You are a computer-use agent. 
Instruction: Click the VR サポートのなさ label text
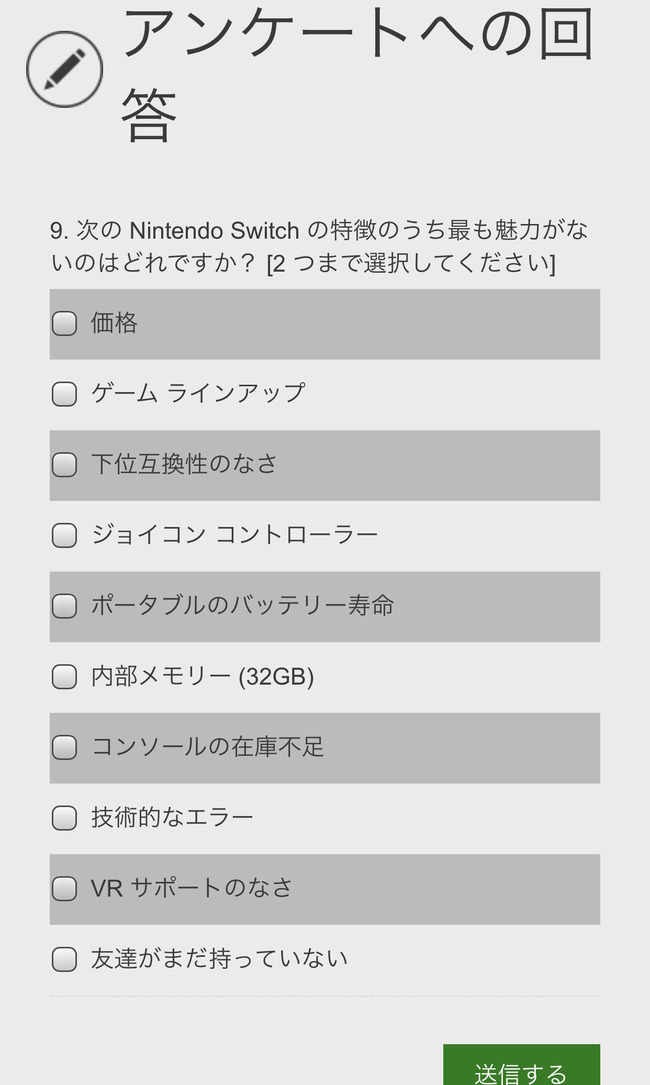(192, 888)
